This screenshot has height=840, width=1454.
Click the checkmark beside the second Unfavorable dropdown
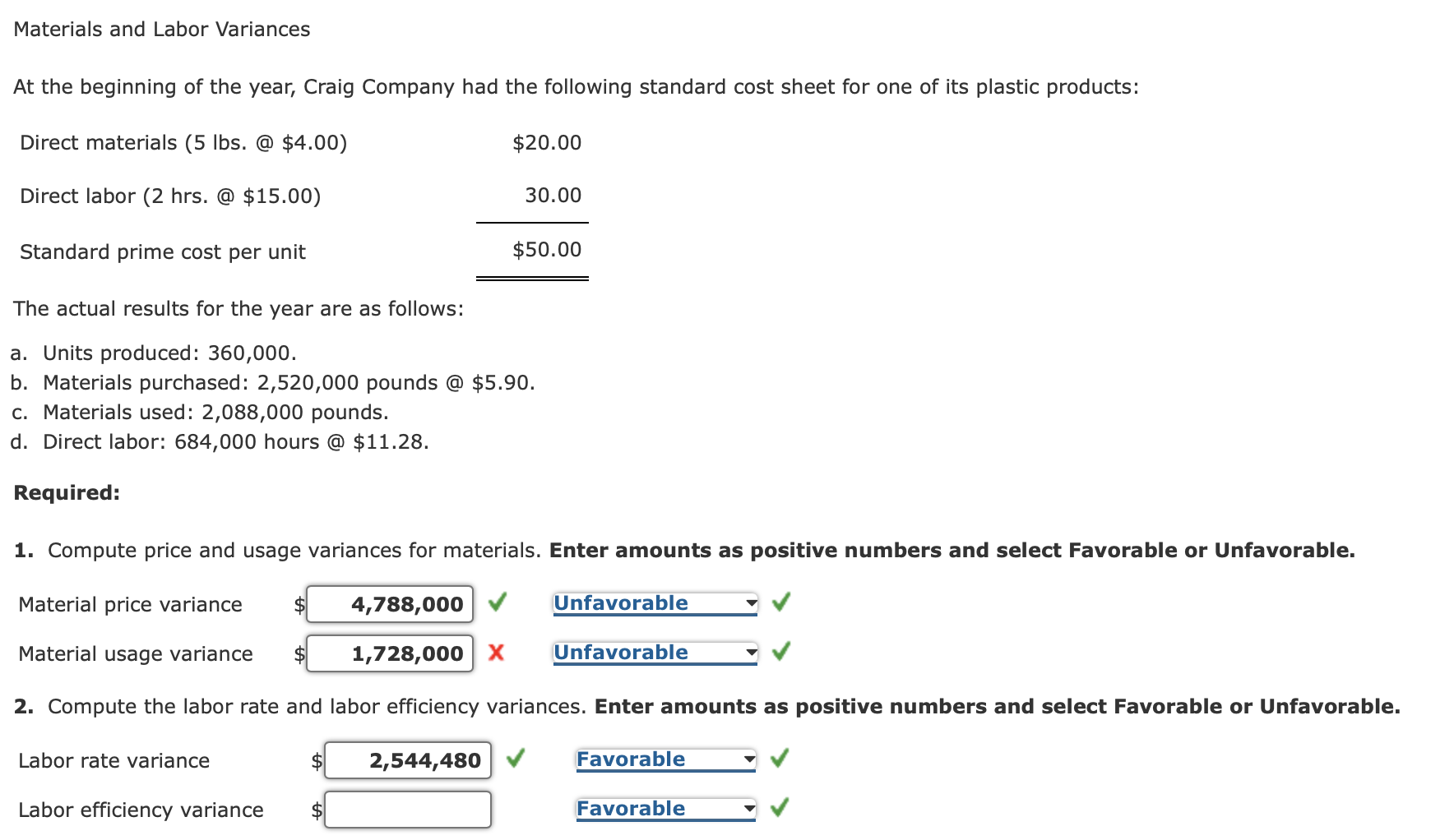[781, 653]
